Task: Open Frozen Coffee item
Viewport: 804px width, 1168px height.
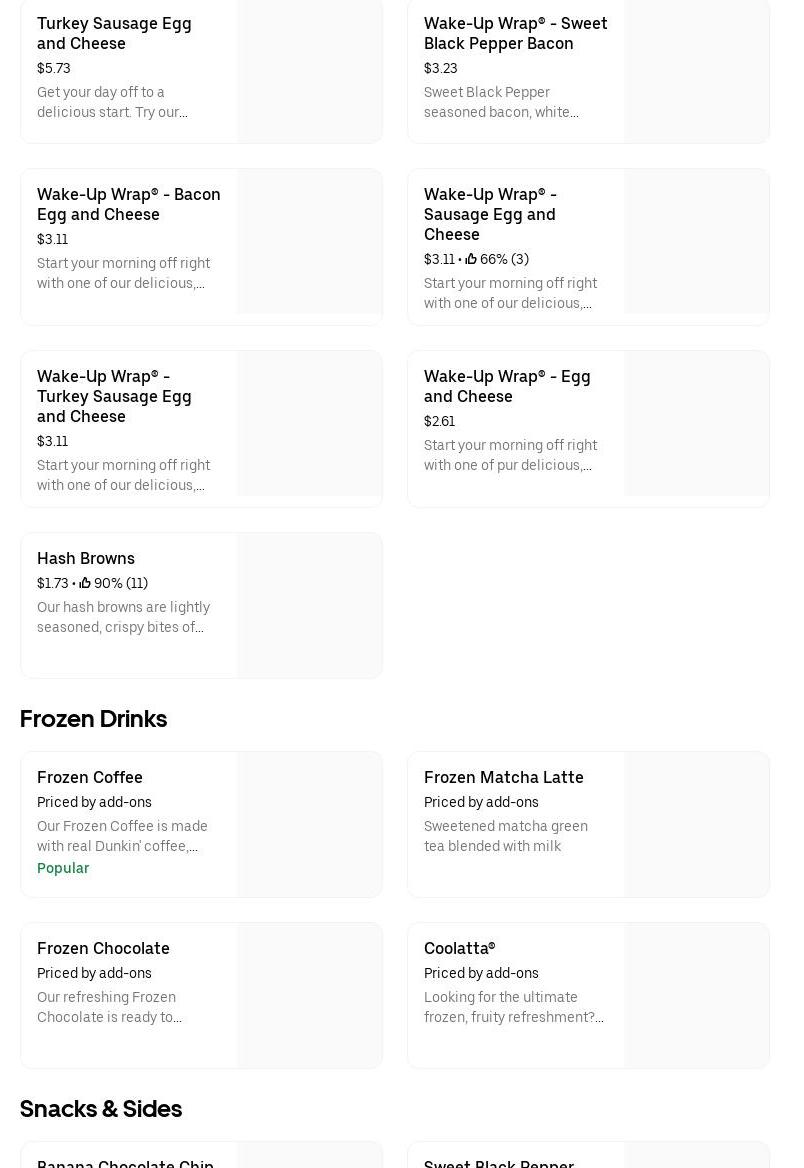Action: [90, 777]
